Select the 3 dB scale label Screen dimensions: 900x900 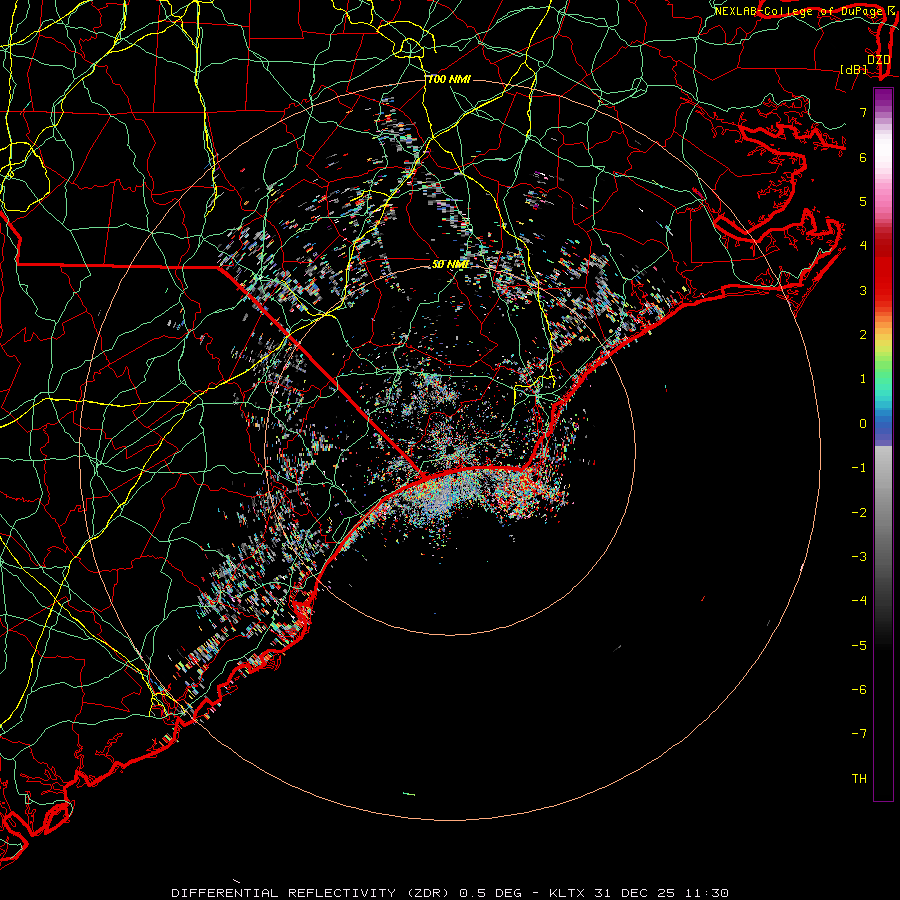pyautogui.click(x=863, y=290)
